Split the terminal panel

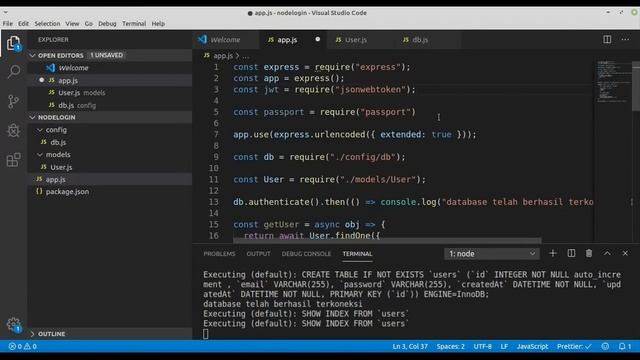click(571, 253)
